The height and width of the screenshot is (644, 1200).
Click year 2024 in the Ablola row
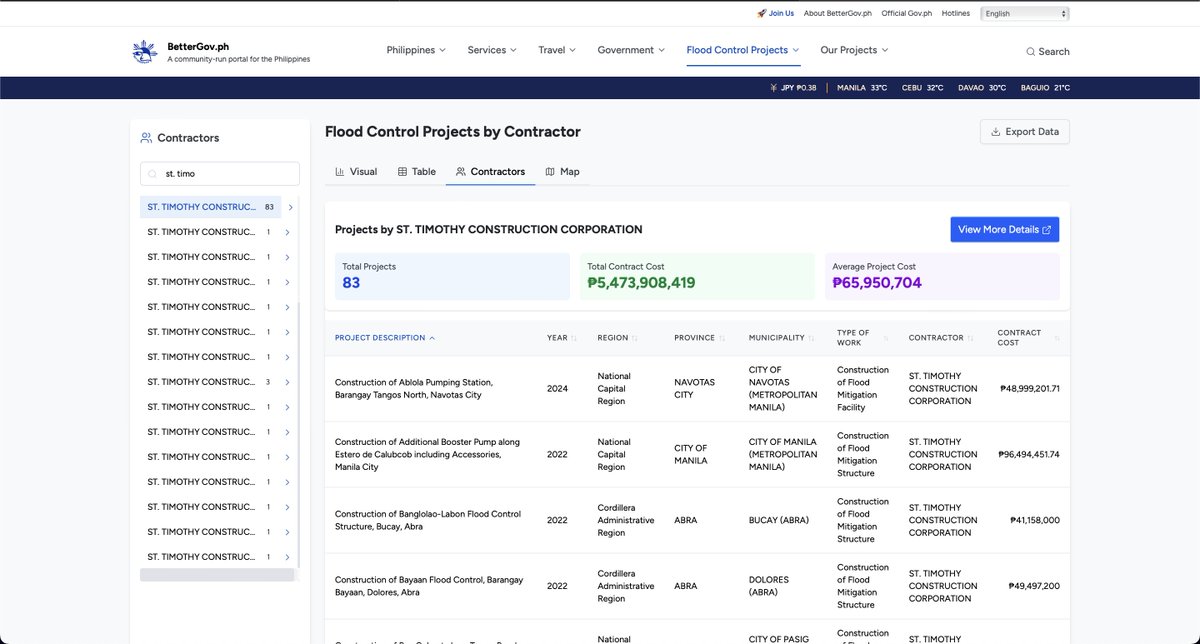[x=557, y=389]
